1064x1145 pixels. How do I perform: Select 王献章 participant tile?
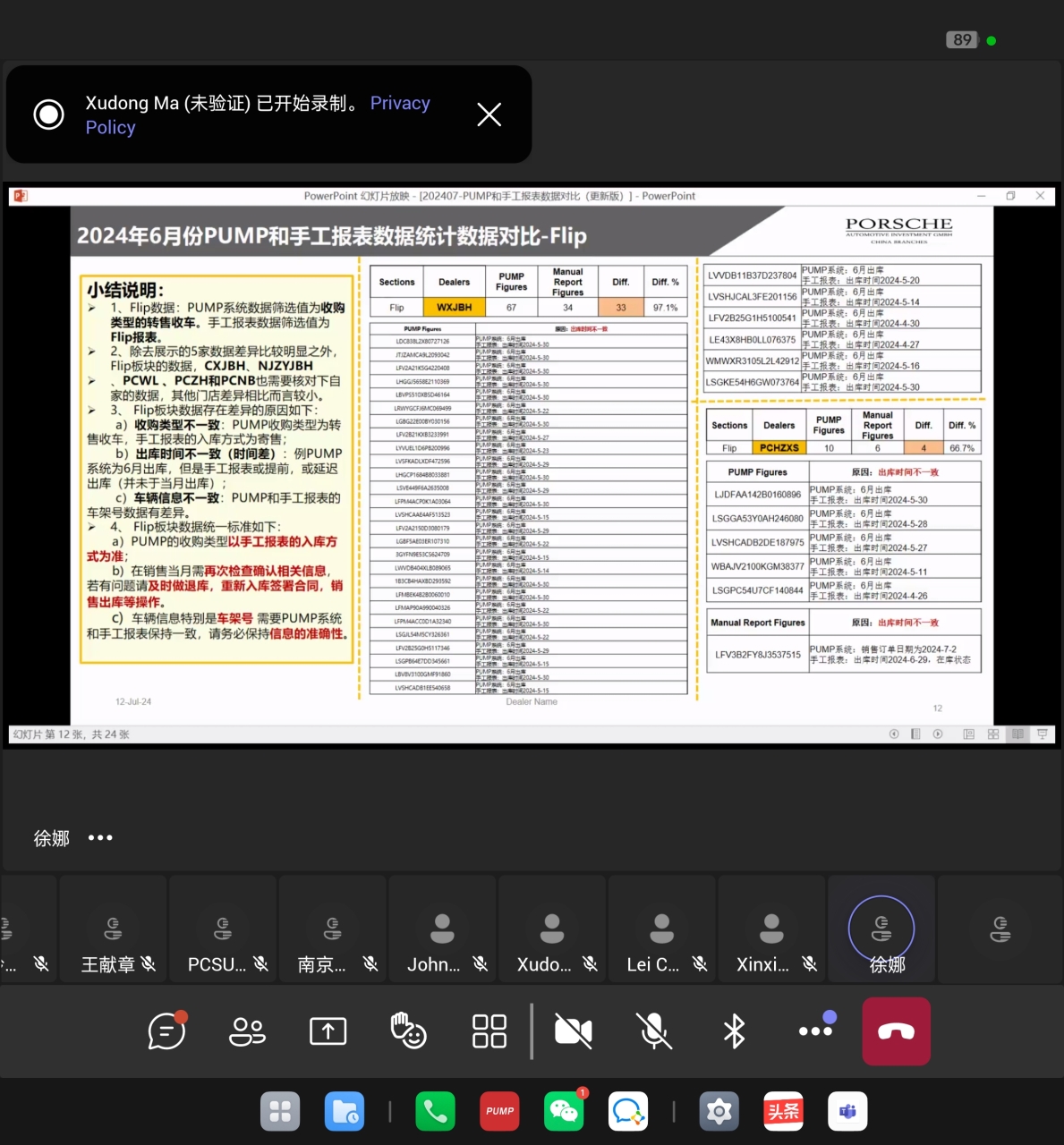tap(114, 929)
